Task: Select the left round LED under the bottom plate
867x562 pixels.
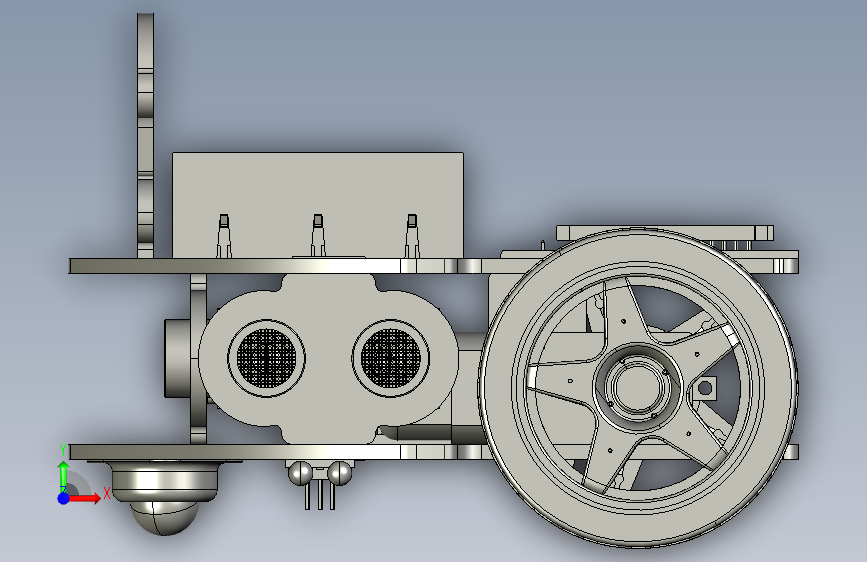Action: 300,473
